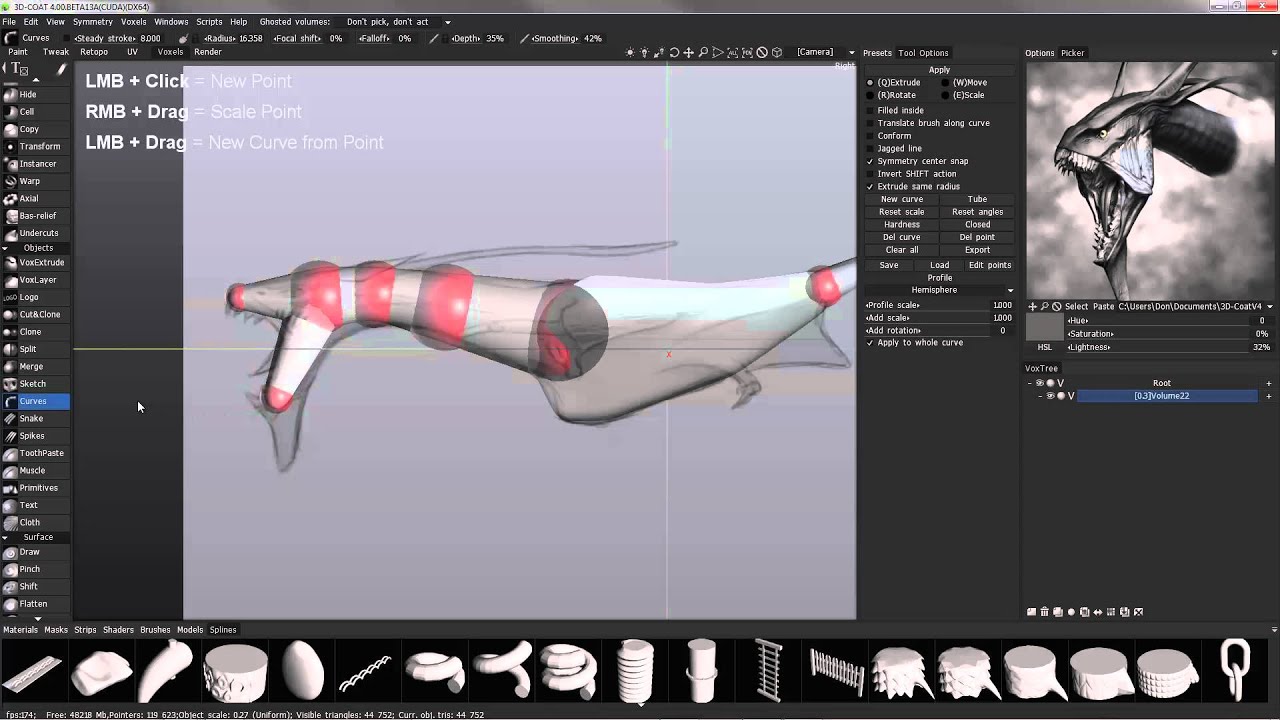The image size is (1280, 720).
Task: Click the wireframe cube view icon
Action: point(777,53)
